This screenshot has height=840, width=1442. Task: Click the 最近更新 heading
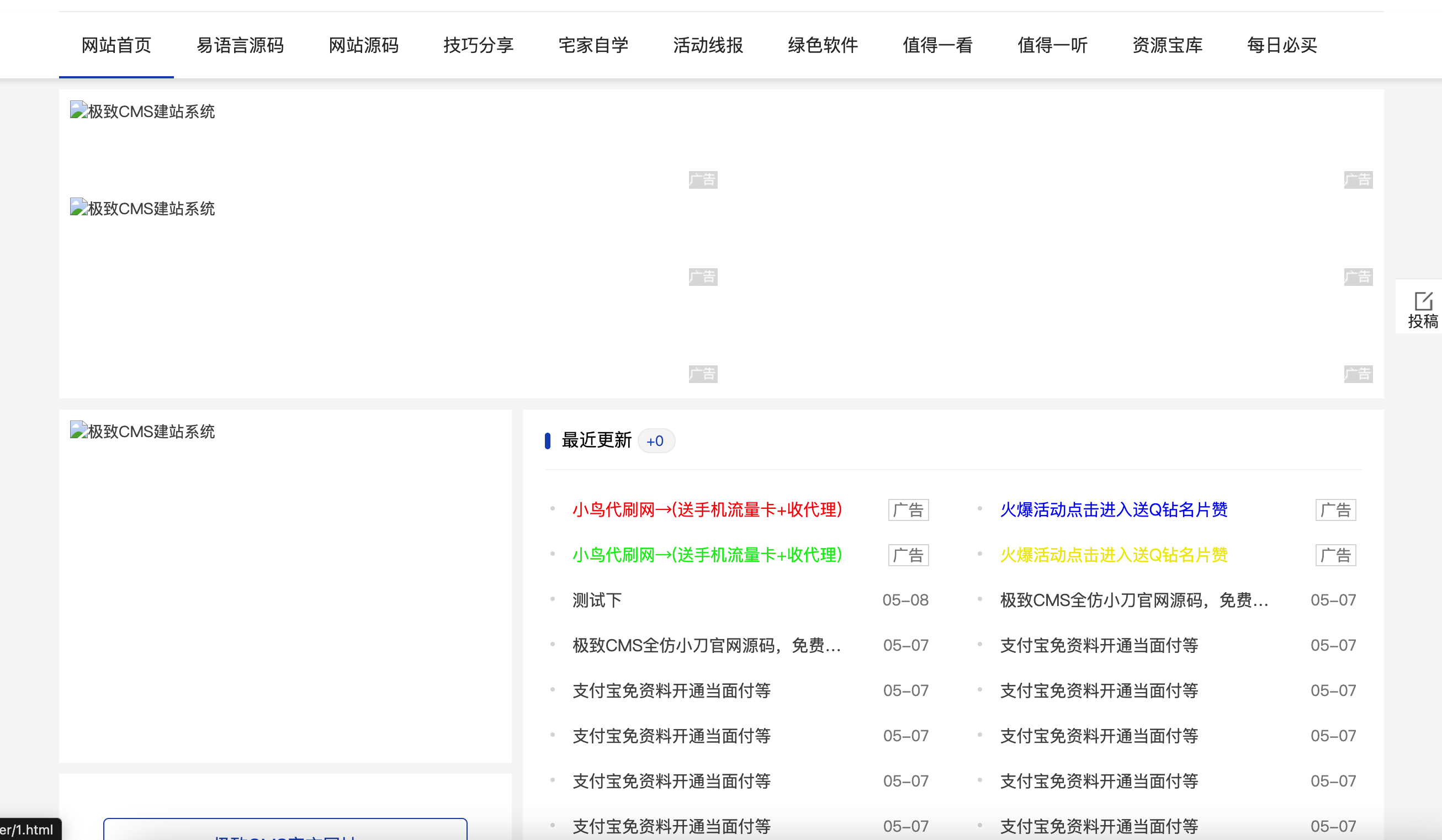(596, 440)
